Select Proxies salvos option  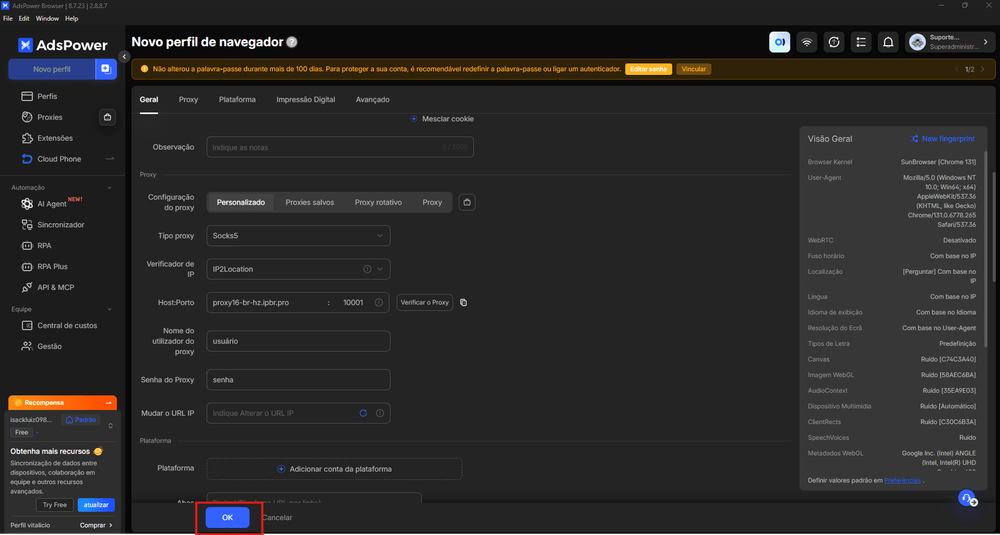[309, 202]
